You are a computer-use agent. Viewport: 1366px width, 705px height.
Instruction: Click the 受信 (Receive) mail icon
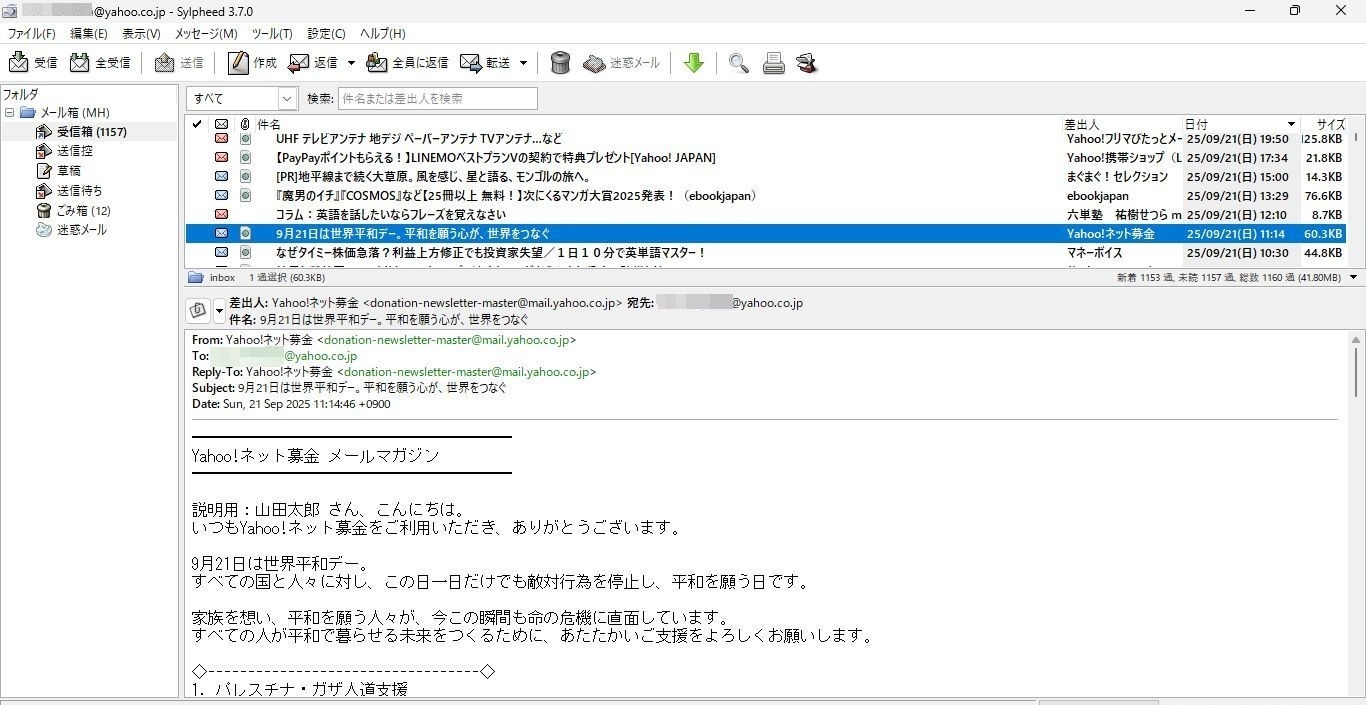click(x=19, y=63)
